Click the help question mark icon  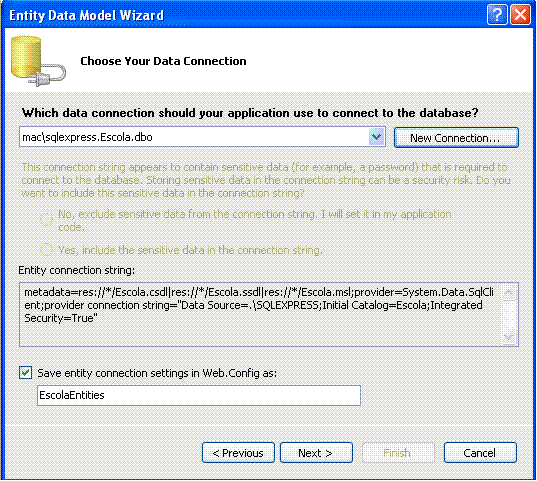[497, 15]
